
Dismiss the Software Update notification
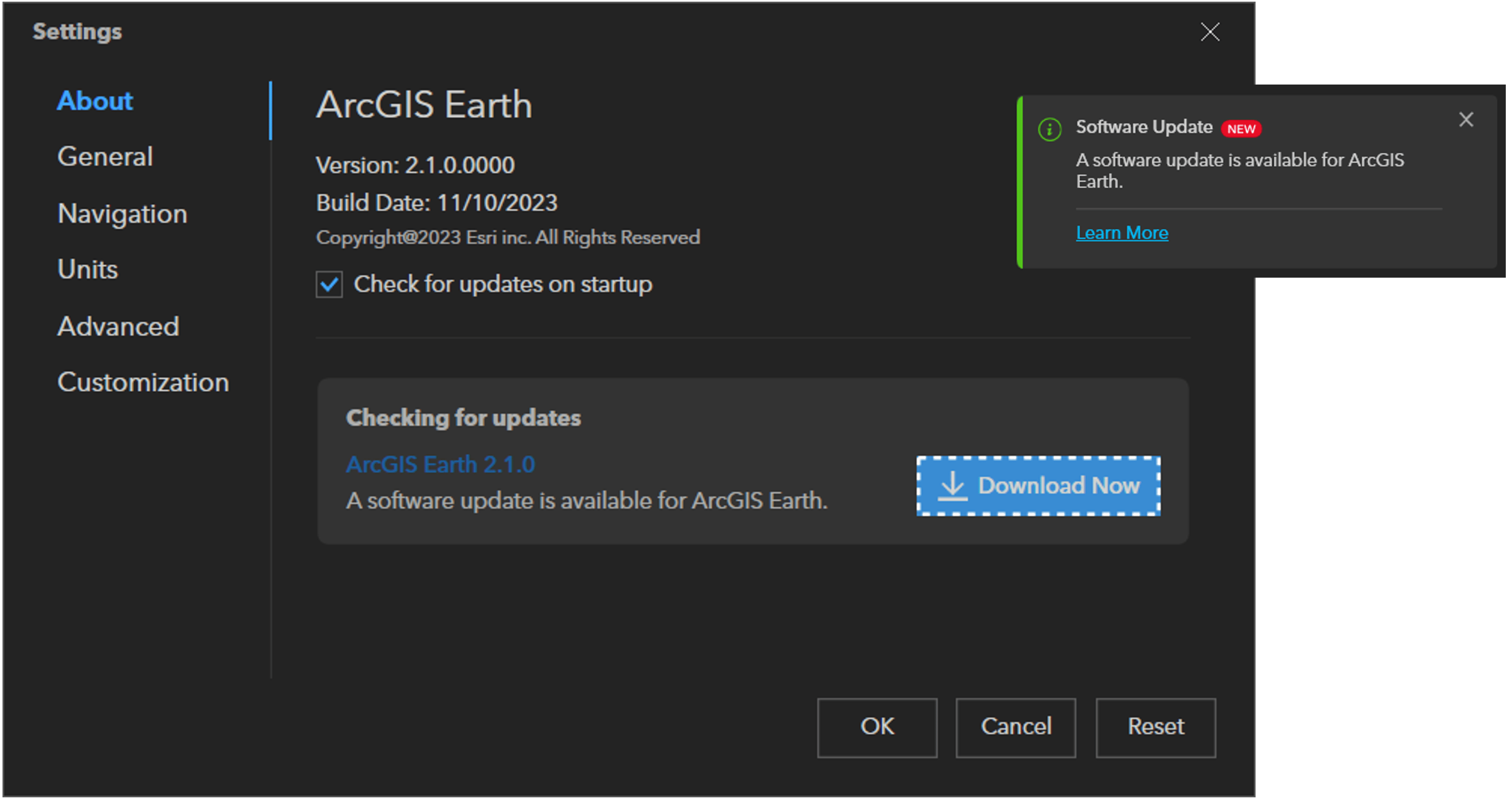pyautogui.click(x=1466, y=120)
